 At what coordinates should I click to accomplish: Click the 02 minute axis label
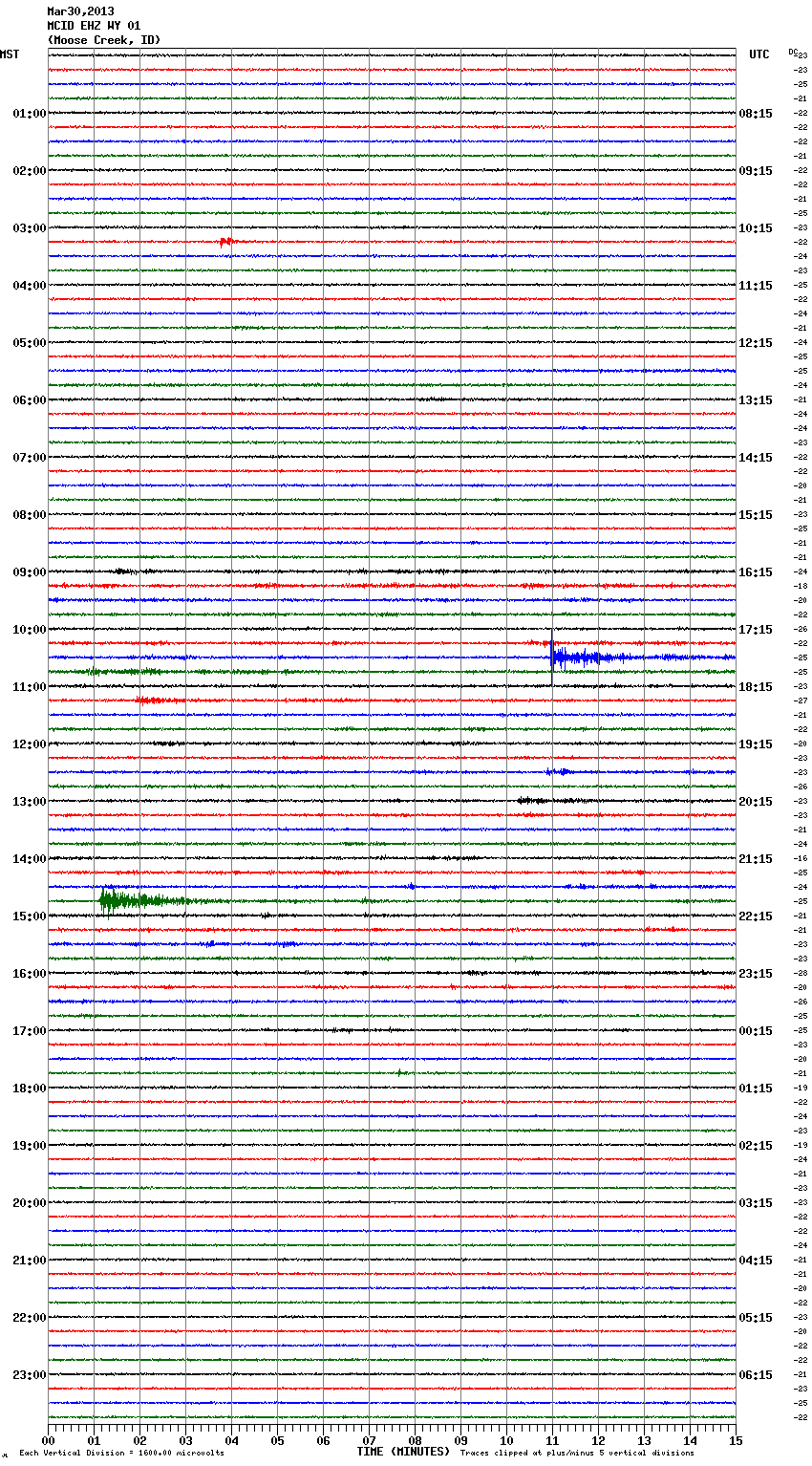point(139,1441)
